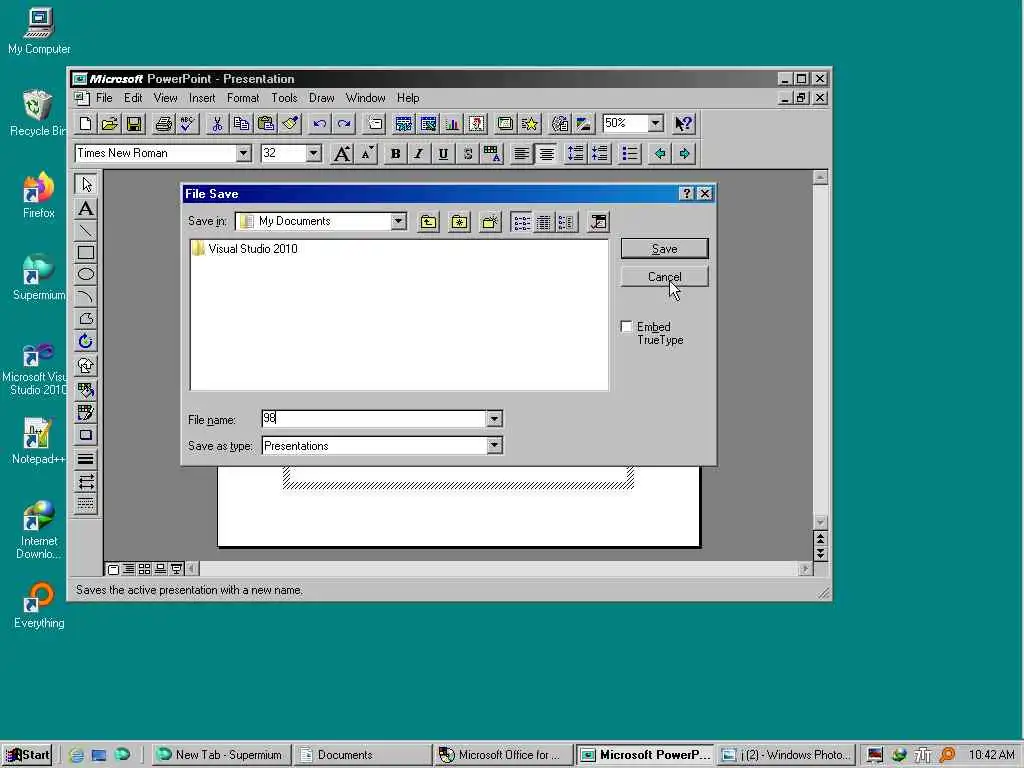Click the Format Painter brush icon
Image resolution: width=1024 pixels, height=768 pixels.
click(290, 123)
